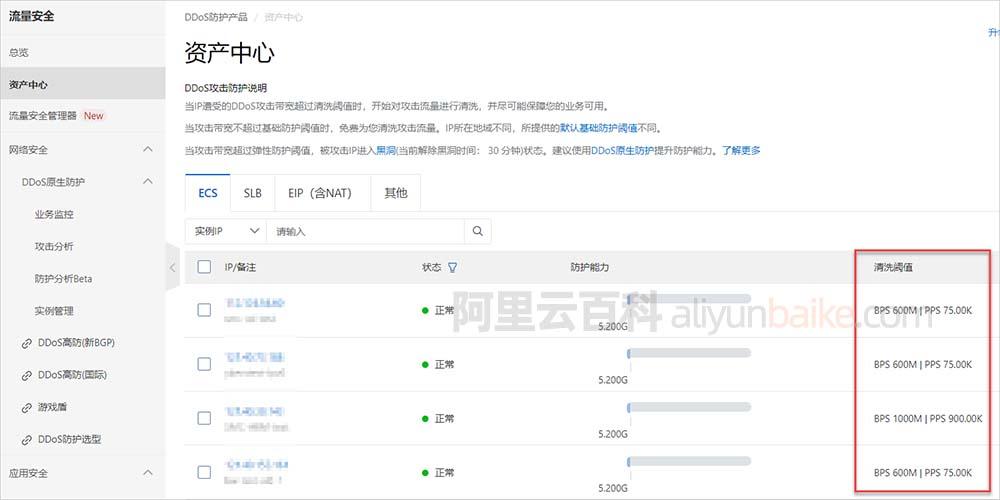The image size is (1000, 500).
Task: Tick the checkbox of the last IP row
Action: tap(204, 473)
